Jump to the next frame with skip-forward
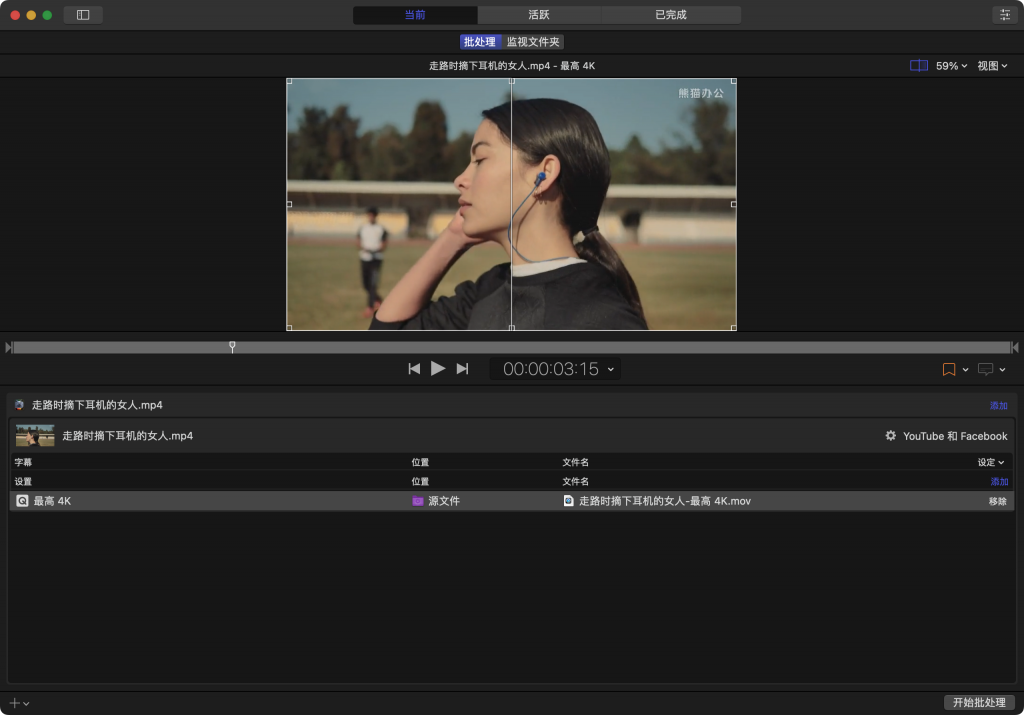 tap(462, 368)
